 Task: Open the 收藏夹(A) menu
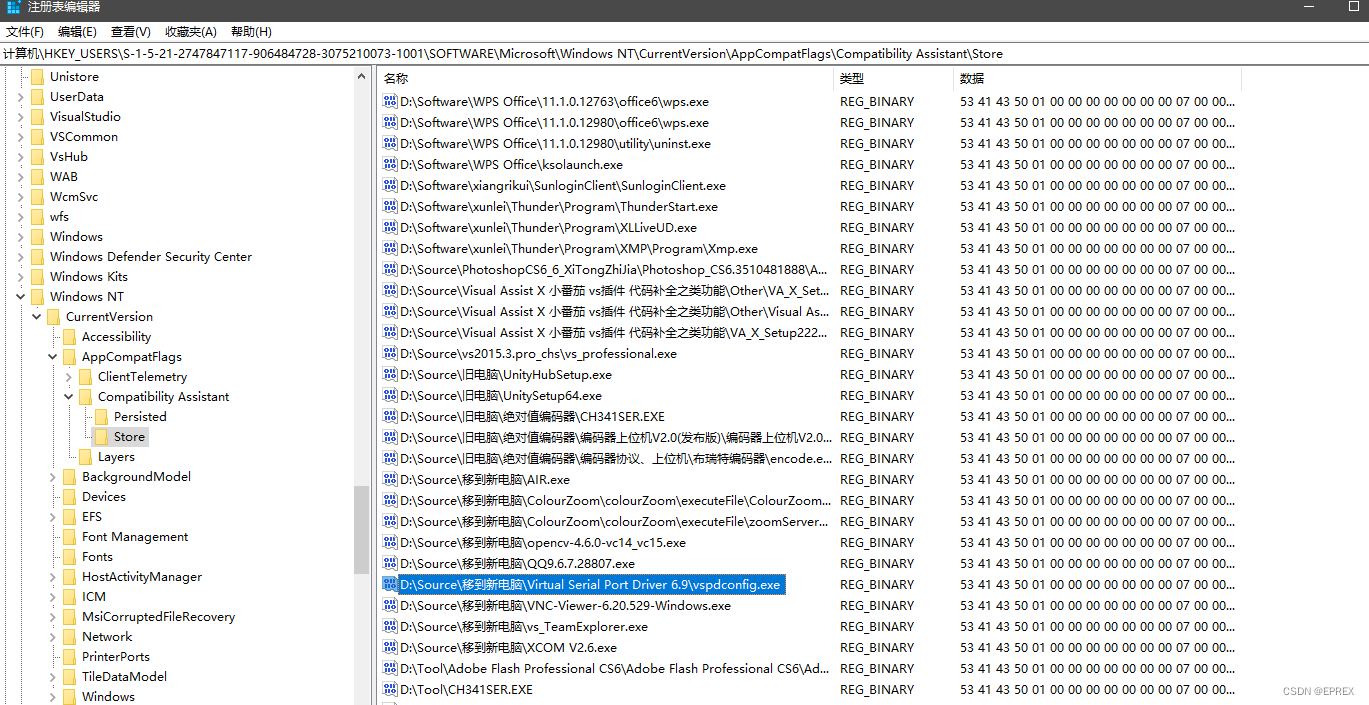(190, 32)
